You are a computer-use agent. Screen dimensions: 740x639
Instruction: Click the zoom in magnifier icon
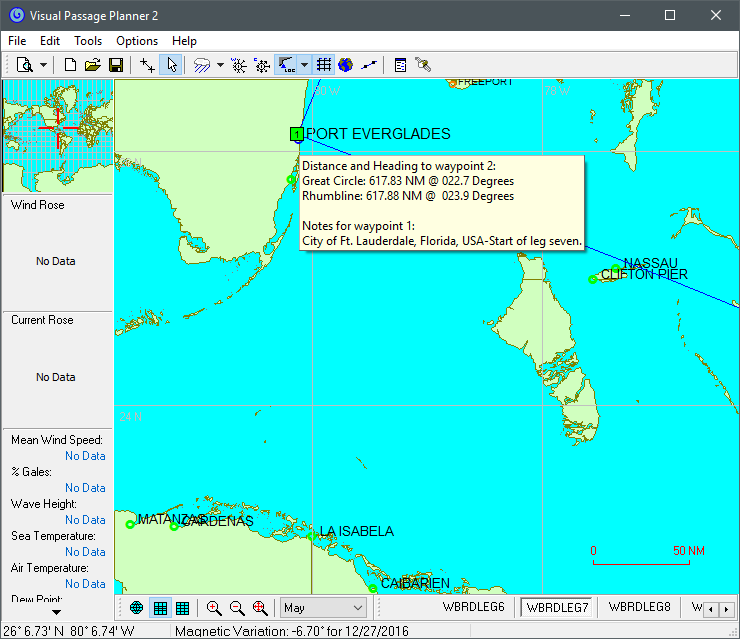214,608
